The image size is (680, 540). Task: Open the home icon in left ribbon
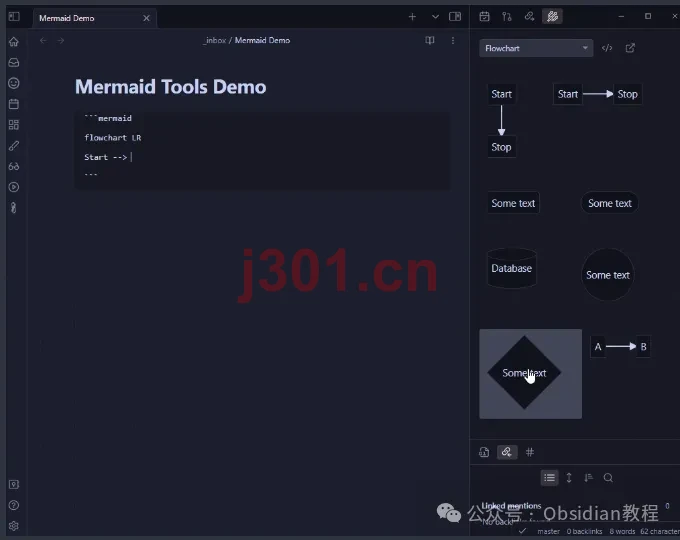14,42
